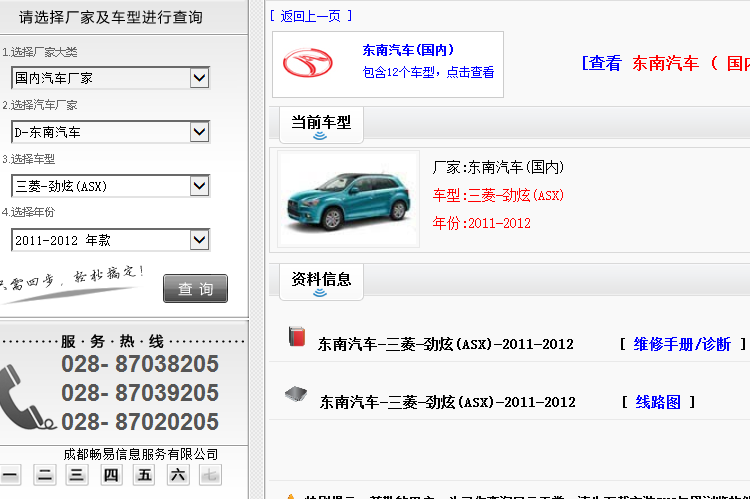
Task: Open the 线路图 wiring diagram link
Action: click(658, 402)
